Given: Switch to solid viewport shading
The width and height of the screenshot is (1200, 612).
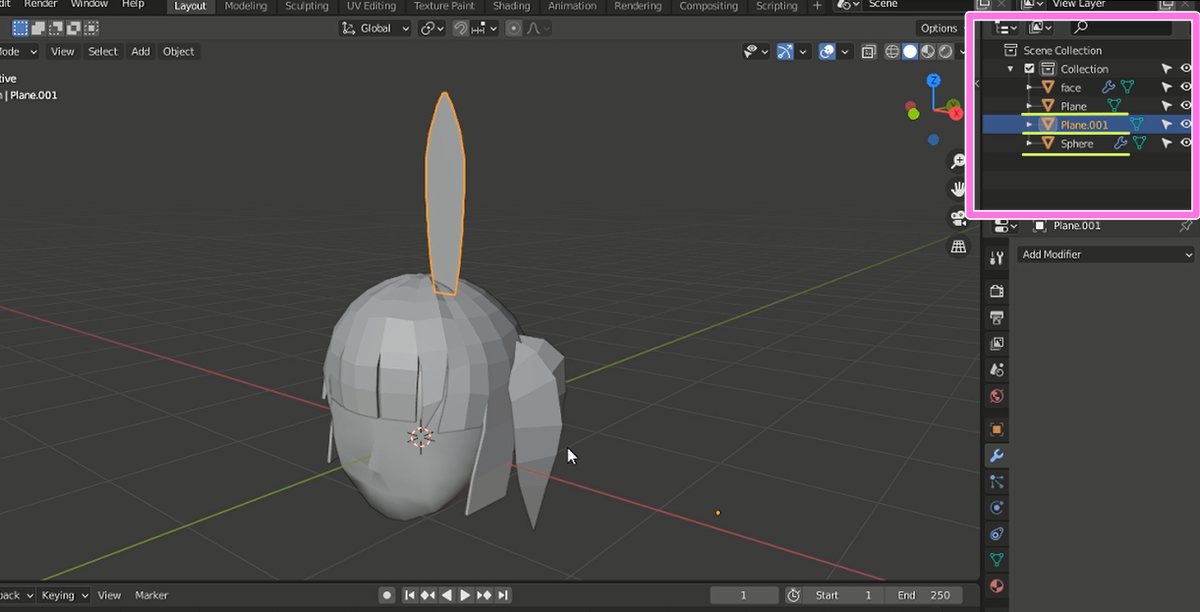Looking at the screenshot, I should [x=910, y=51].
